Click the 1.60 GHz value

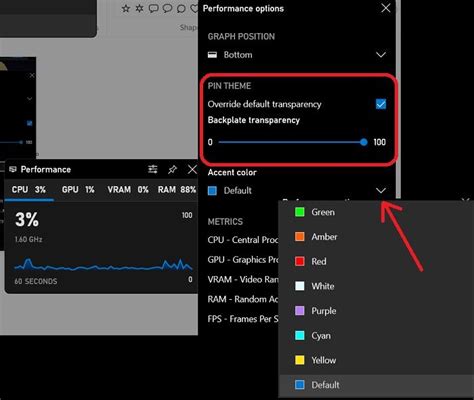[x=28, y=239]
